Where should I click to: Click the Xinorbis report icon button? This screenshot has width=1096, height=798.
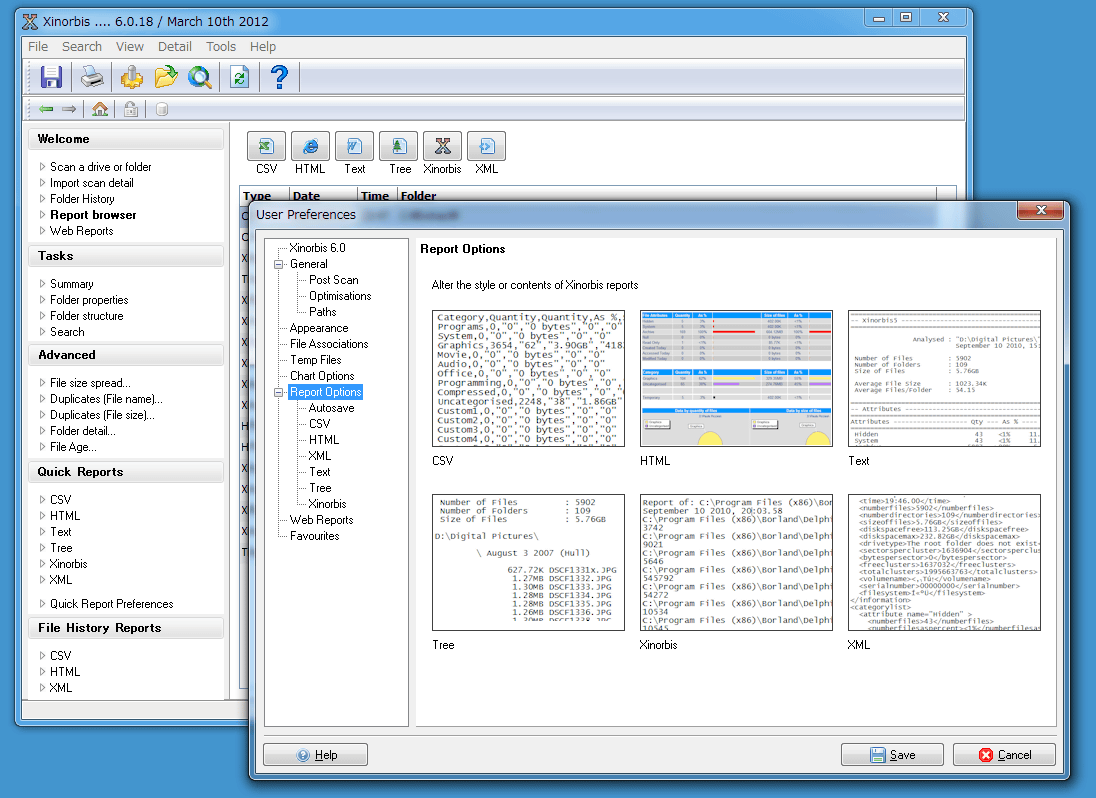[x=442, y=146]
